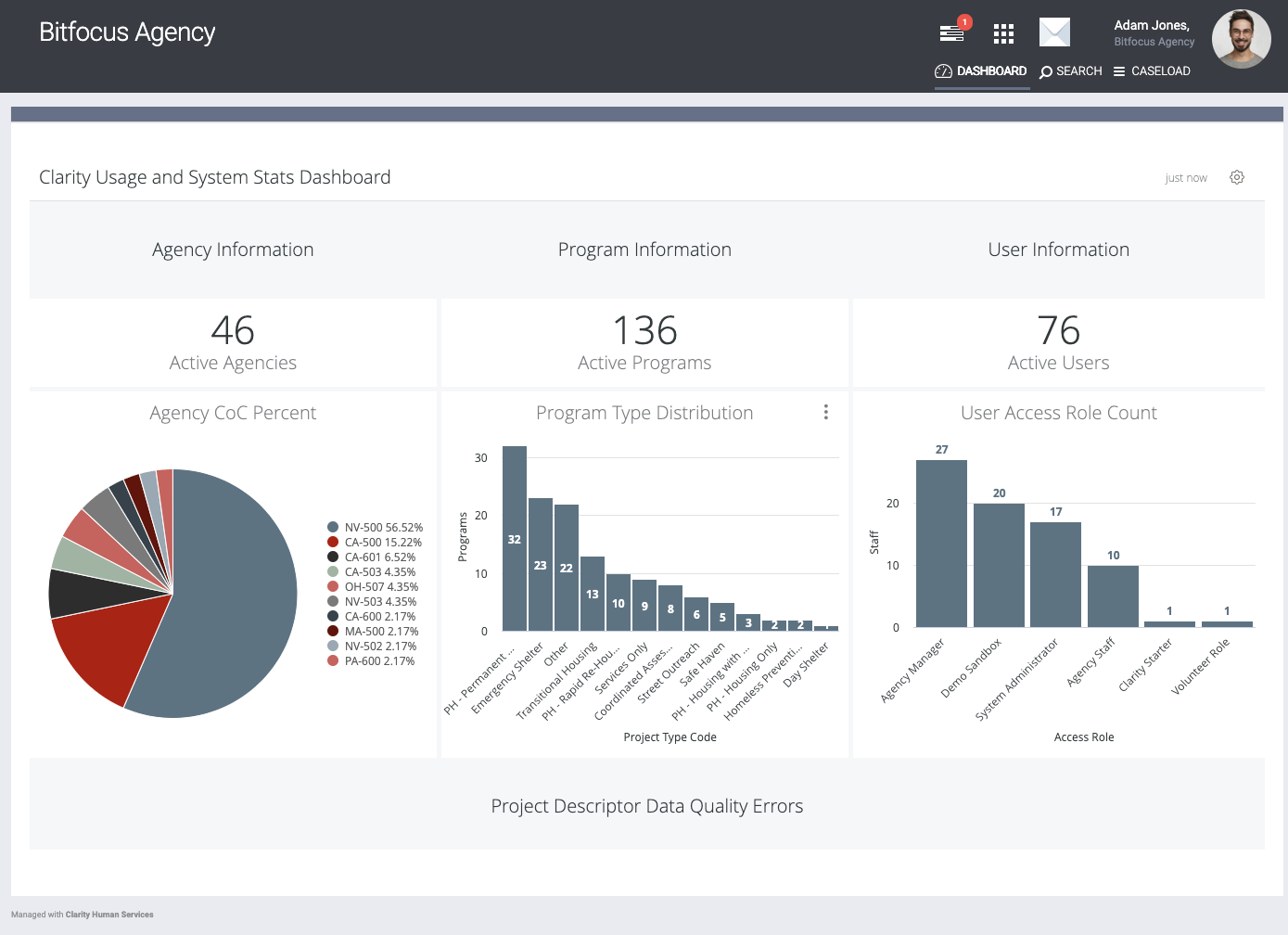The height and width of the screenshot is (935, 1288).
Task: Click the Emergency Shelter axis label
Action: 506,678
